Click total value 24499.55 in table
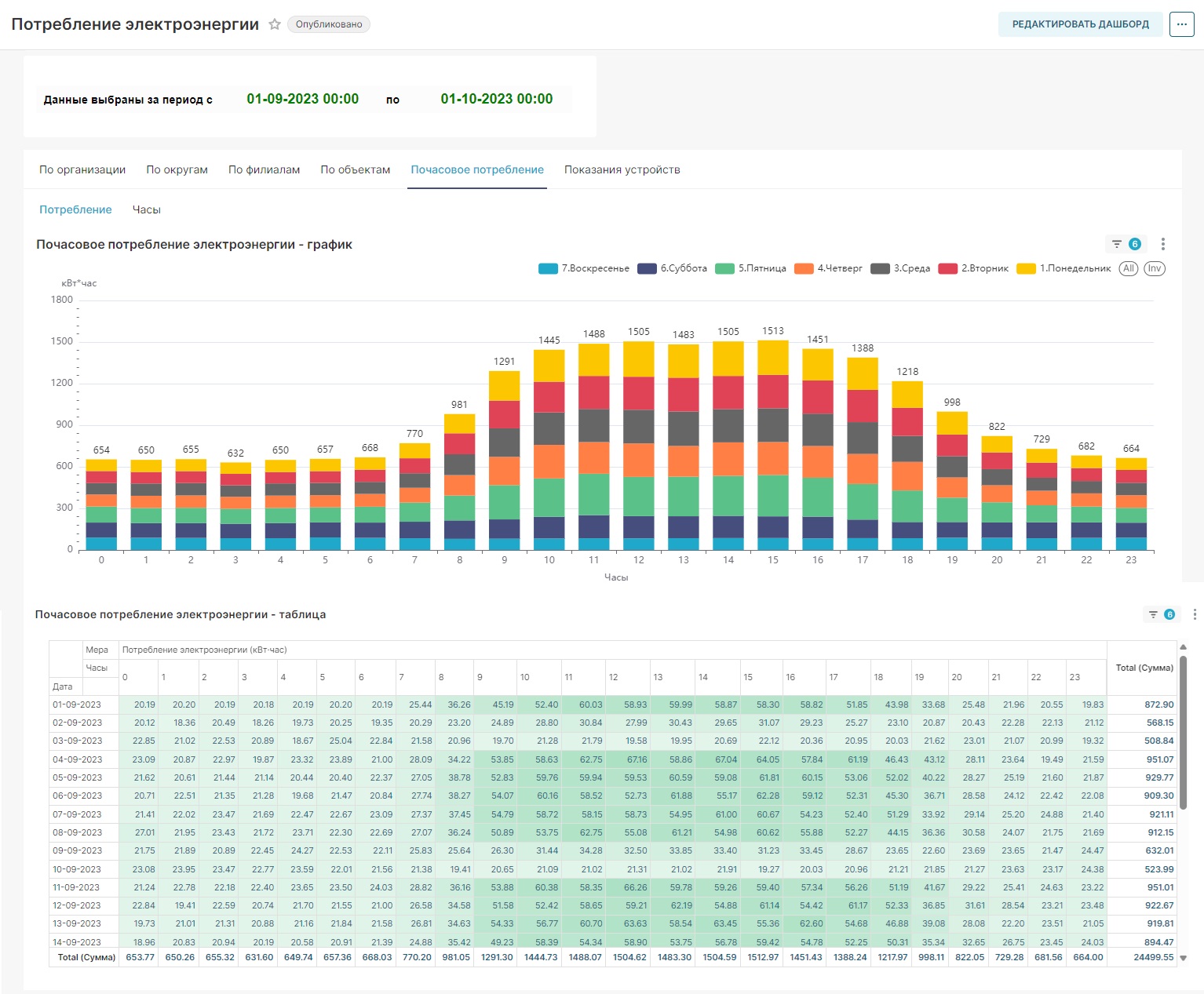1204x994 pixels. pyautogui.click(x=1153, y=957)
